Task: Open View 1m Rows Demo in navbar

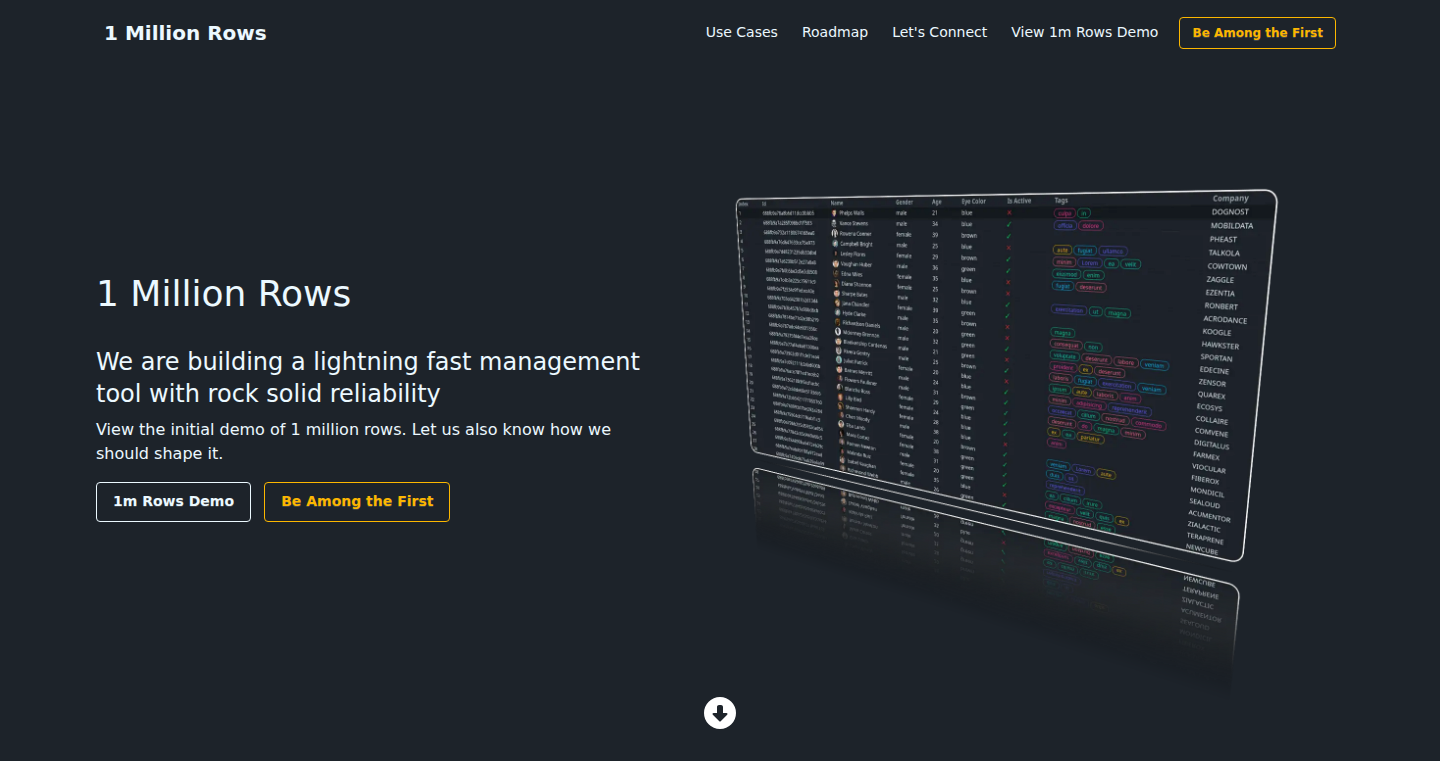Action: coord(1084,32)
